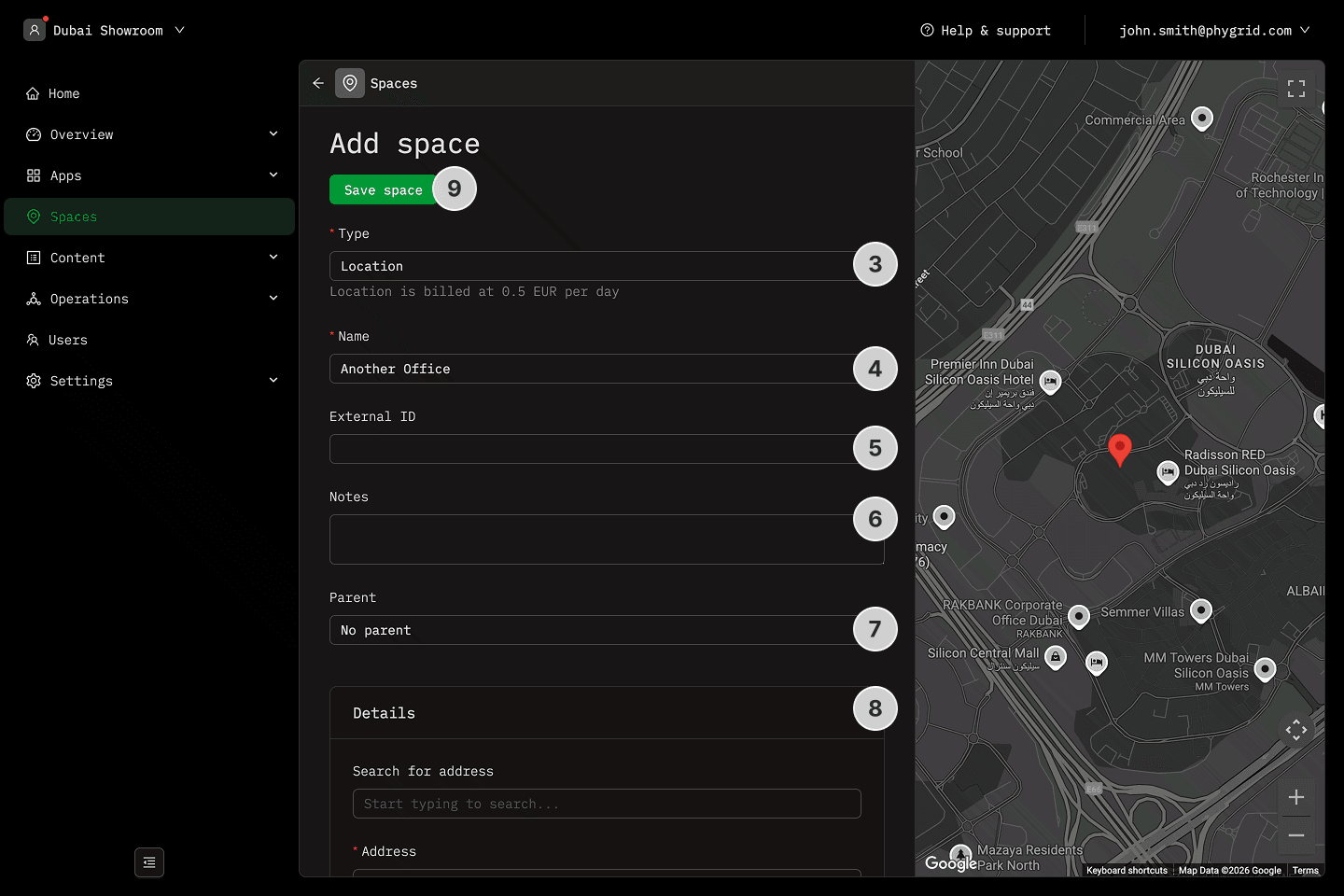Click the Search for address field
The height and width of the screenshot is (896, 1344).
point(607,804)
